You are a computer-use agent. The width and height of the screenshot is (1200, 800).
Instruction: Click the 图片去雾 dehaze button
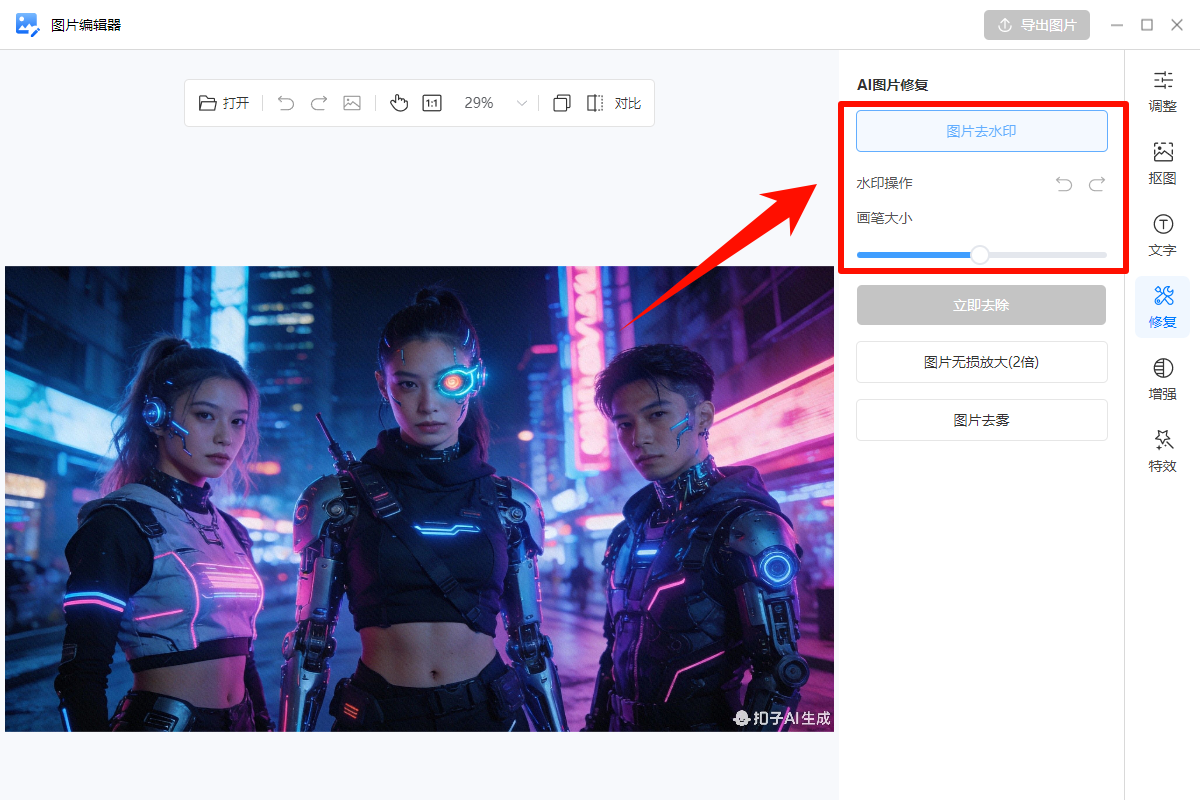[981, 420]
